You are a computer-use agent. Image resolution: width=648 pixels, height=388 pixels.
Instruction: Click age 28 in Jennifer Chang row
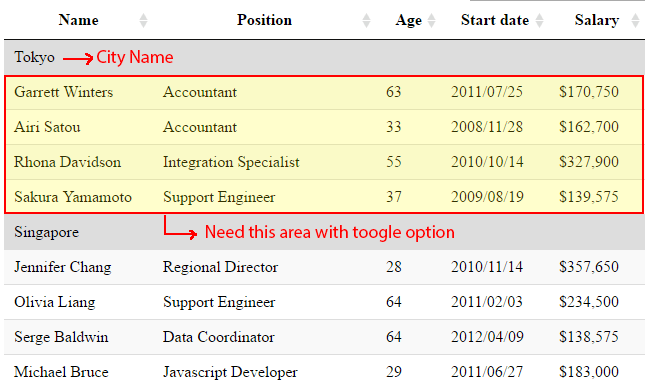(x=394, y=267)
